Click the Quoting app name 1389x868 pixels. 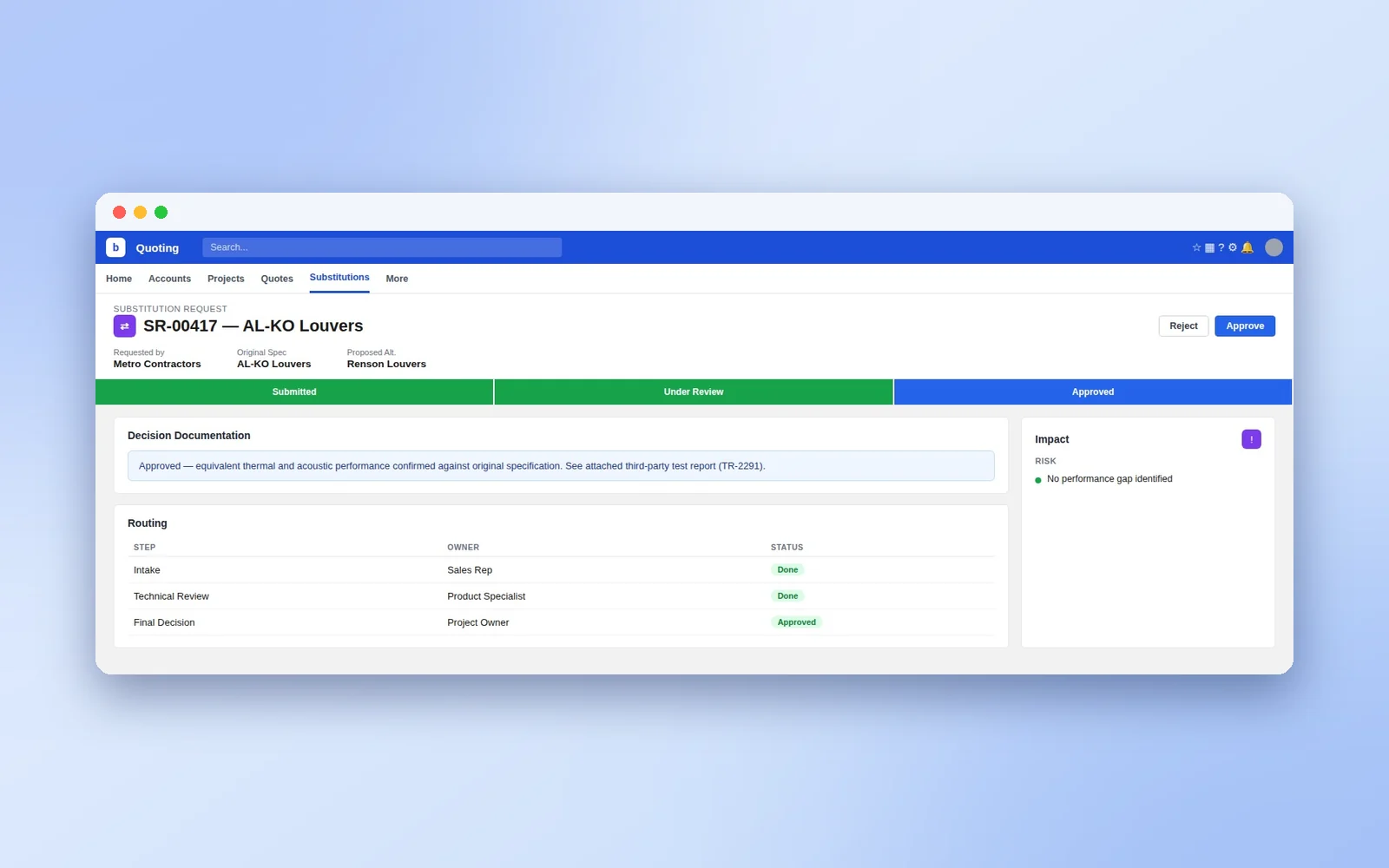pos(157,248)
